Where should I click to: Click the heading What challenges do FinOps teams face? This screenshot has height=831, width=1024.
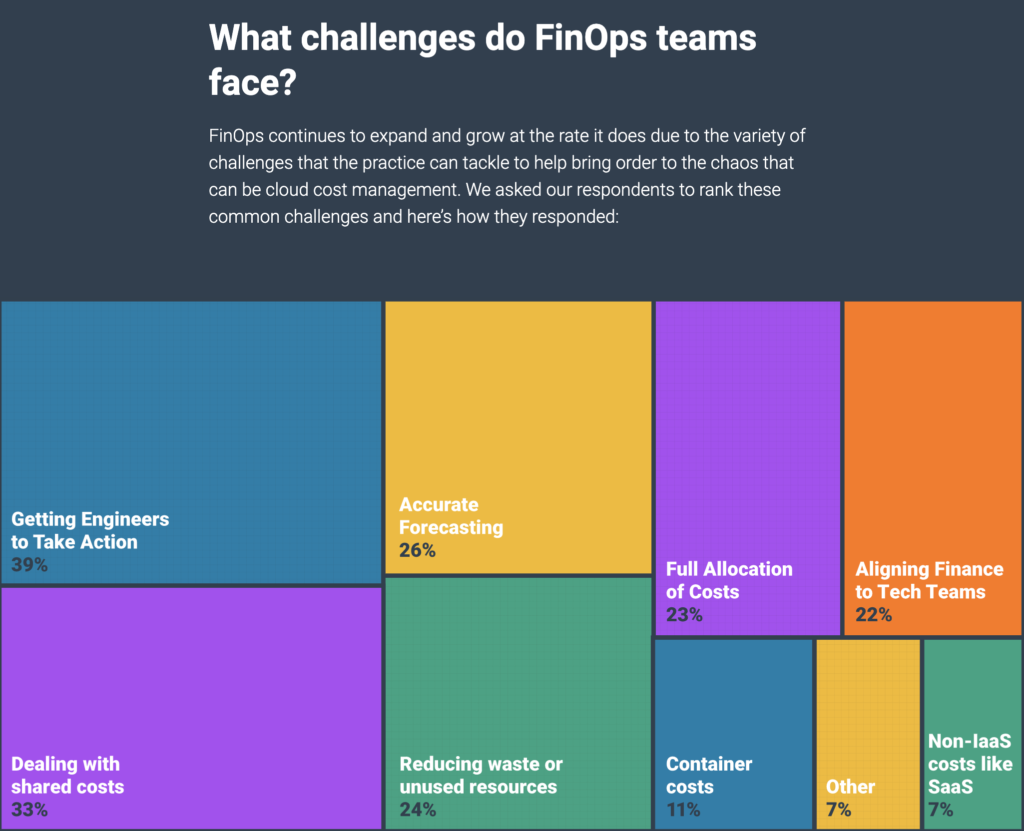tap(483, 60)
